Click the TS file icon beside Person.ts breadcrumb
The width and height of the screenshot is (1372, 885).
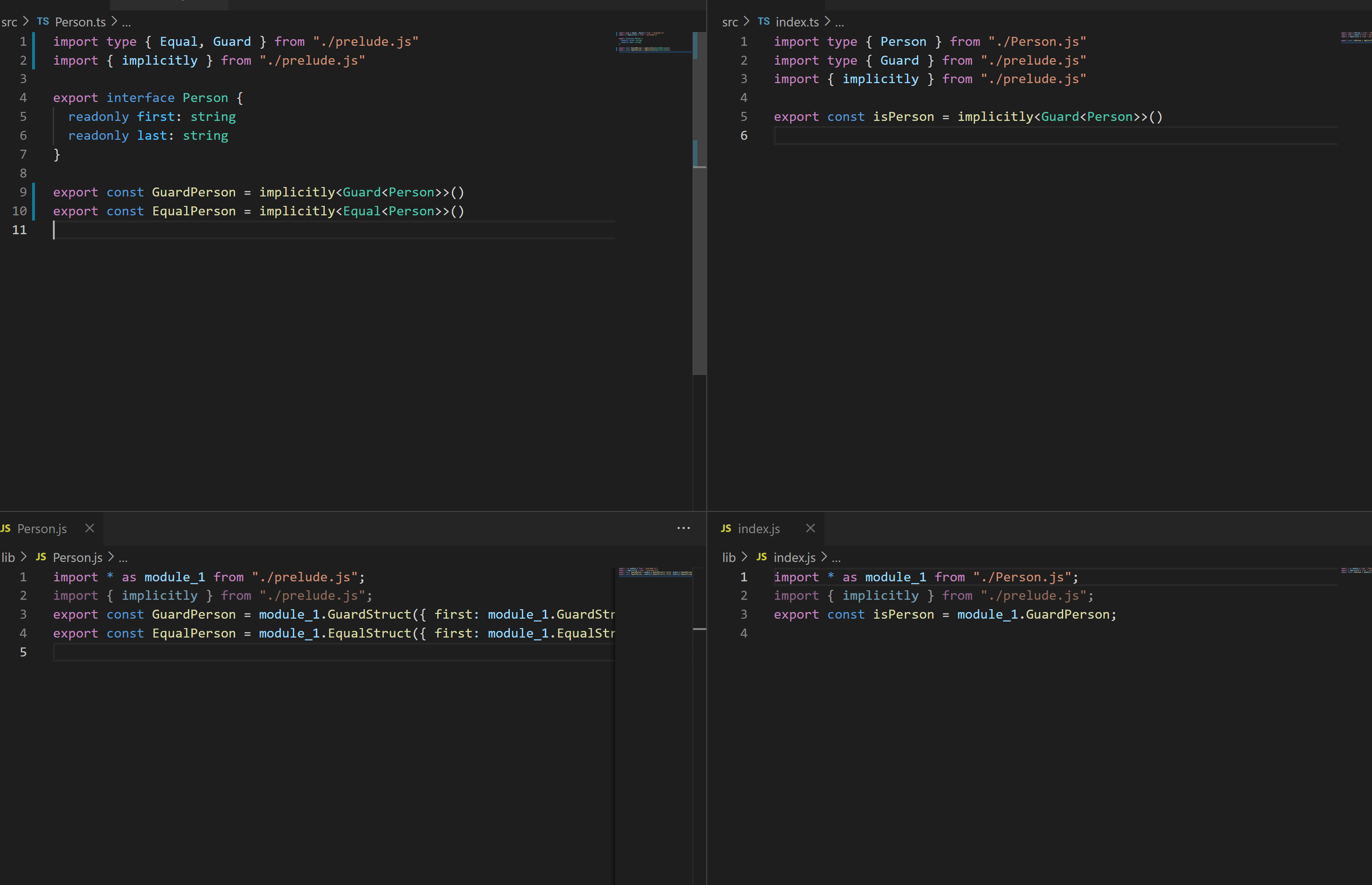click(42, 21)
